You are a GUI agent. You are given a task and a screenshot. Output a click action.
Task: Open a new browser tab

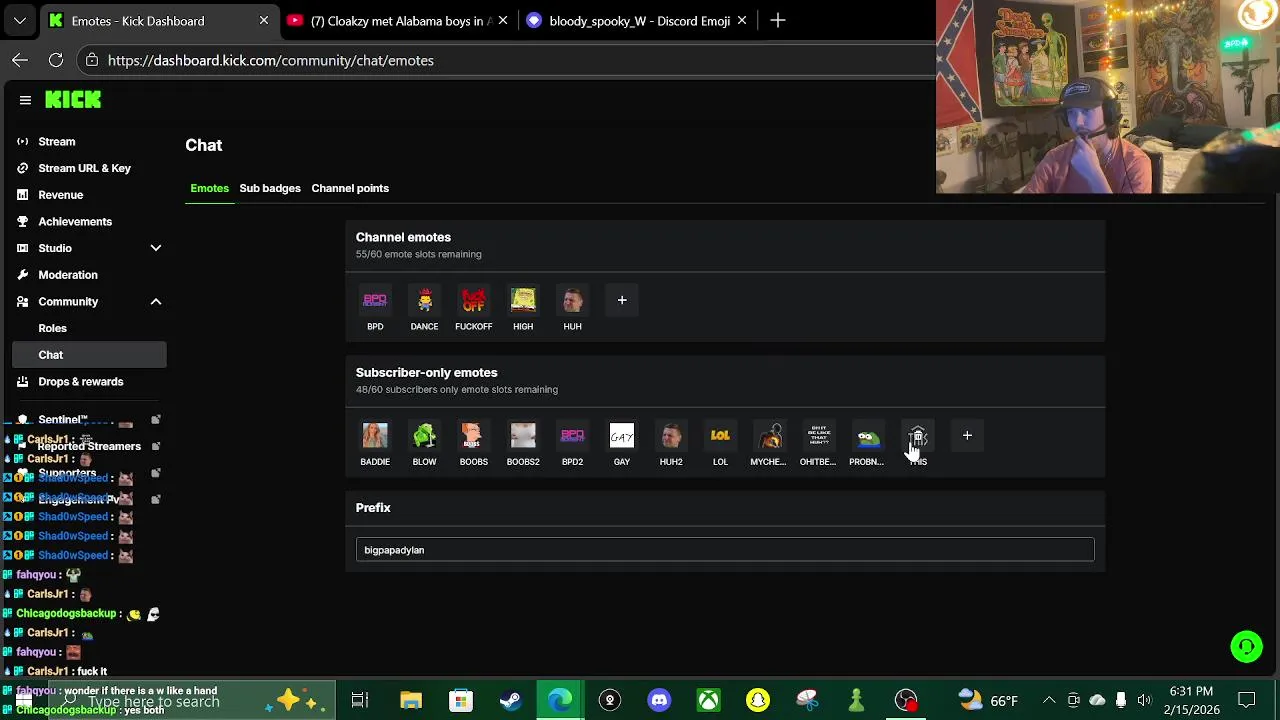(778, 20)
